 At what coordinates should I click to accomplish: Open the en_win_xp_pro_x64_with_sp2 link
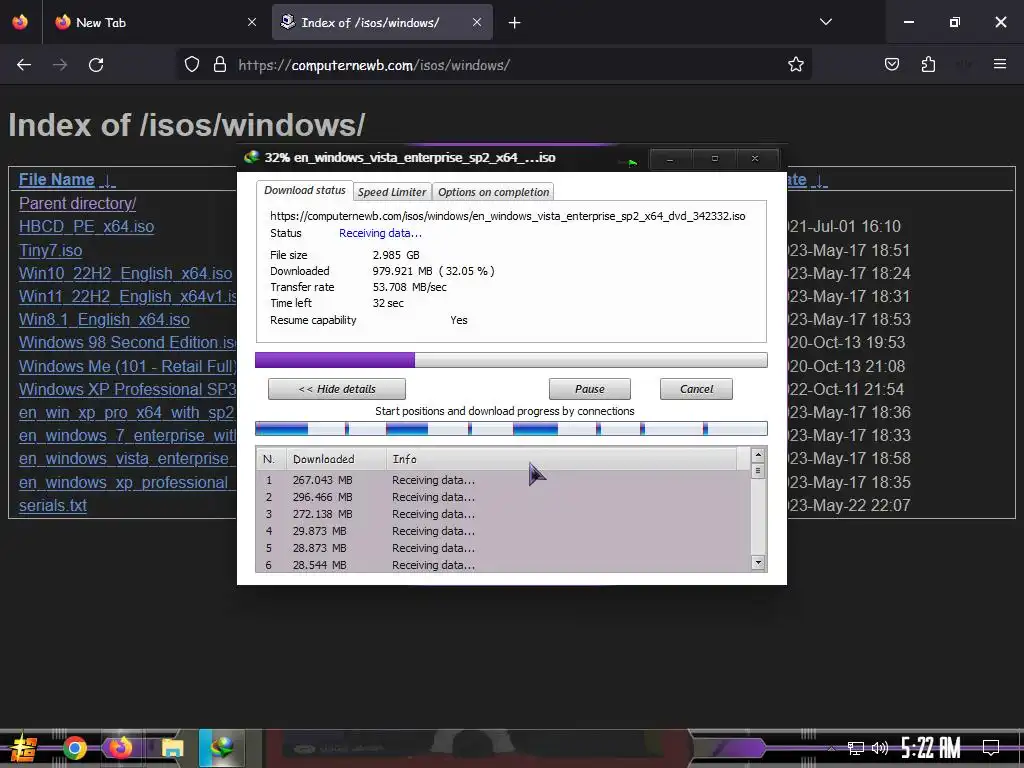coord(126,413)
